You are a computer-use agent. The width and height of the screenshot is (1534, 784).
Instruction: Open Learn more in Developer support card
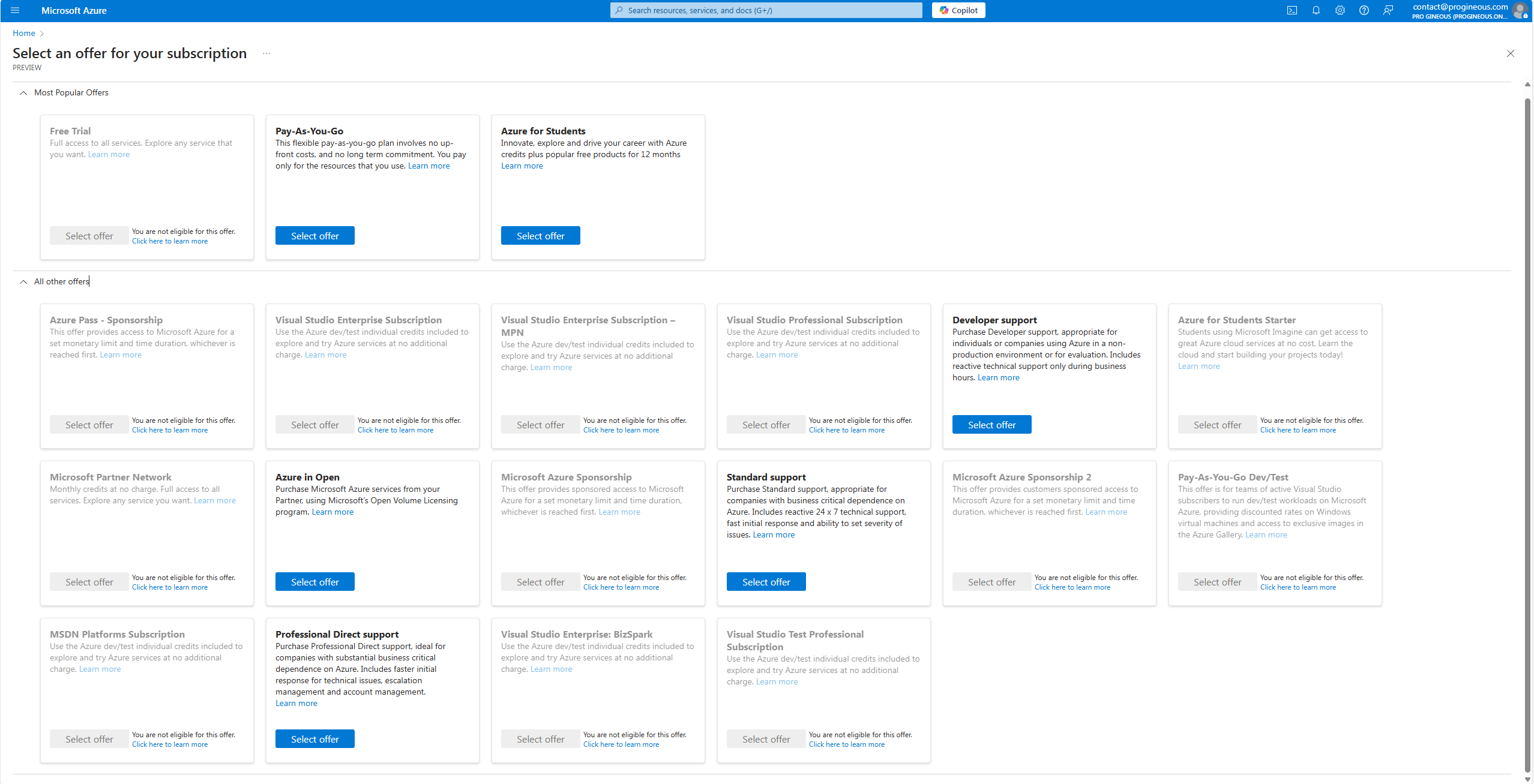coord(998,378)
